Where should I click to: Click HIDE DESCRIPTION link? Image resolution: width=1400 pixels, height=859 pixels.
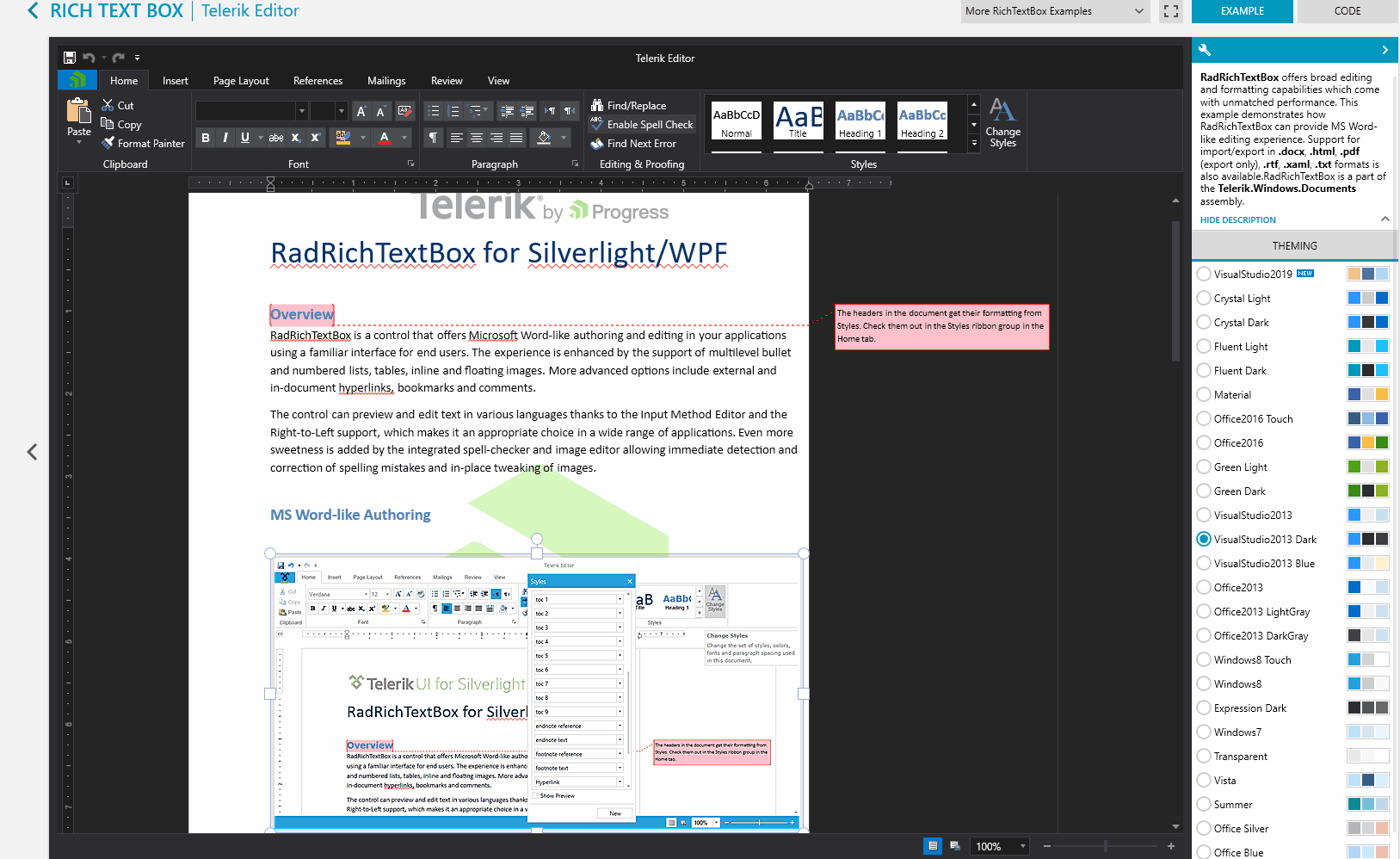pyautogui.click(x=1237, y=219)
